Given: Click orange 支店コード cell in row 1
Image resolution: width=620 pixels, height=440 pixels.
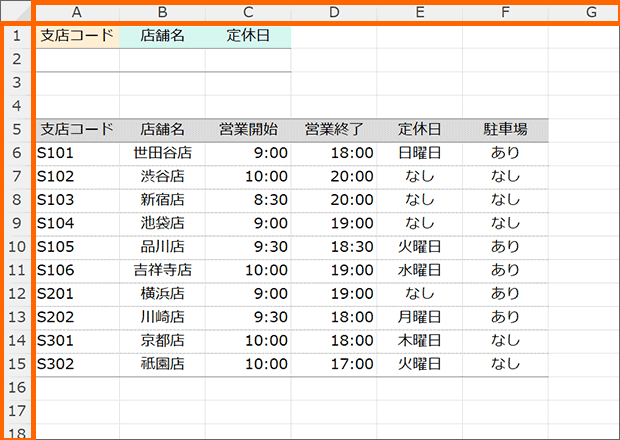Looking at the screenshot, I should click(x=77, y=36).
